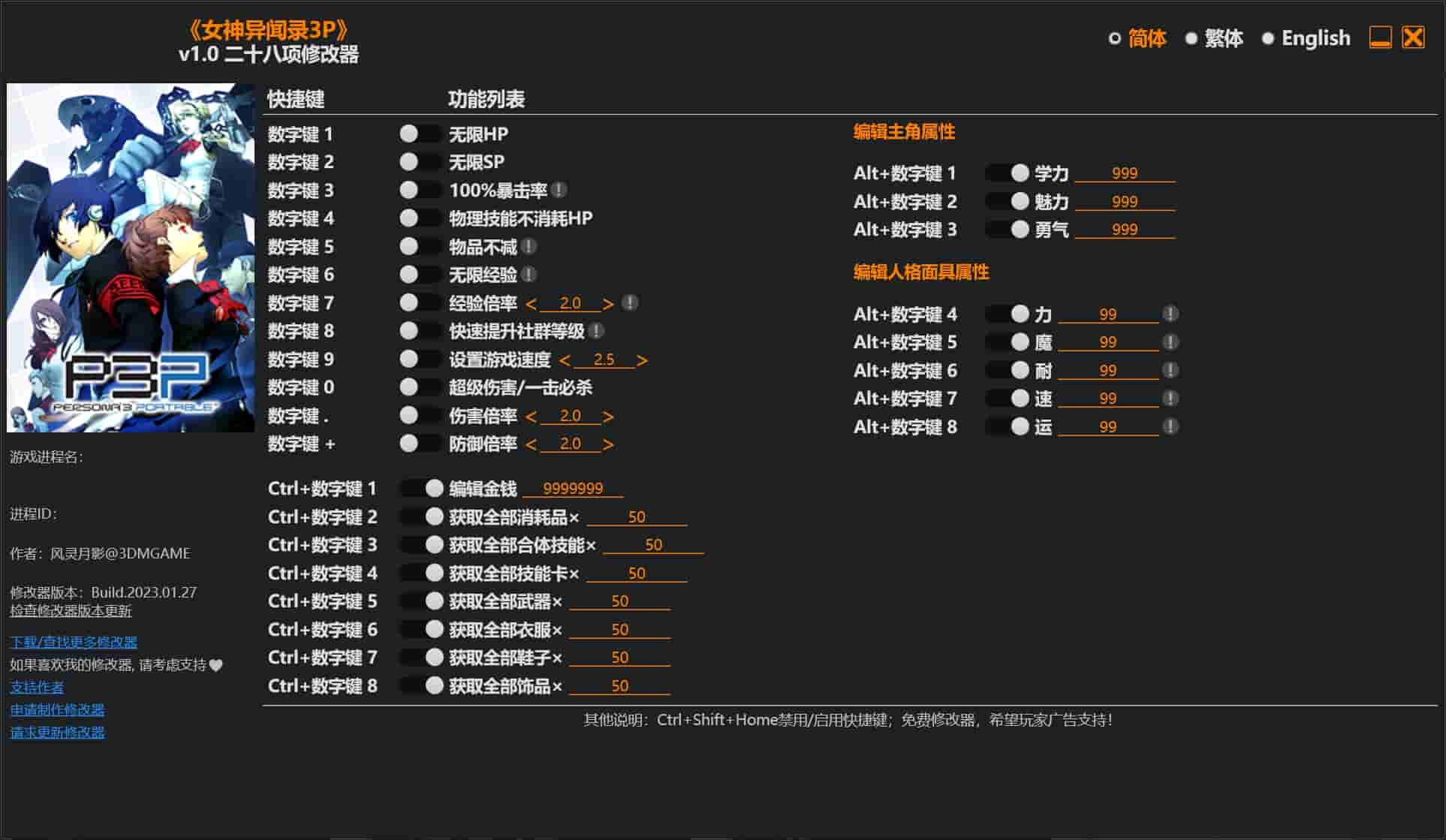
Task: Click info icon next to 快速提升社群等级
Action: click(x=596, y=331)
